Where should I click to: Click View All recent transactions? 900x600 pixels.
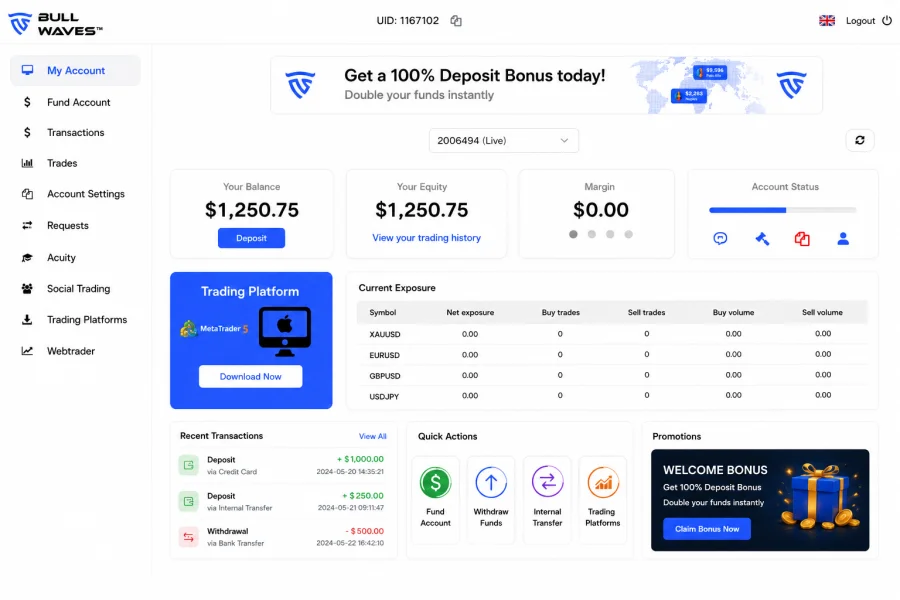pos(373,436)
